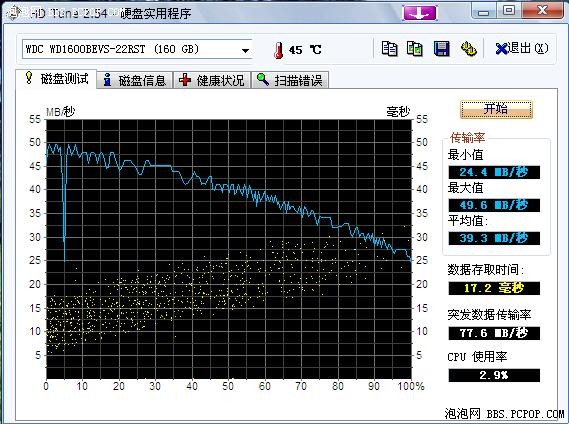Click the 开始 start button
569x424 pixels.
496,109
